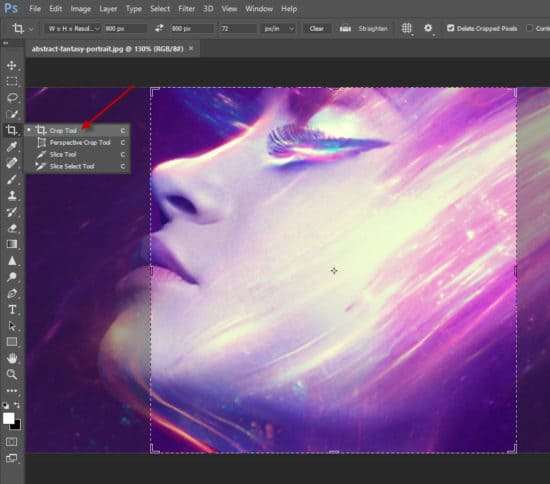Image resolution: width=550 pixels, height=484 pixels.
Task: Choose Crop Tool in the flyout menu
Action: tap(78, 130)
